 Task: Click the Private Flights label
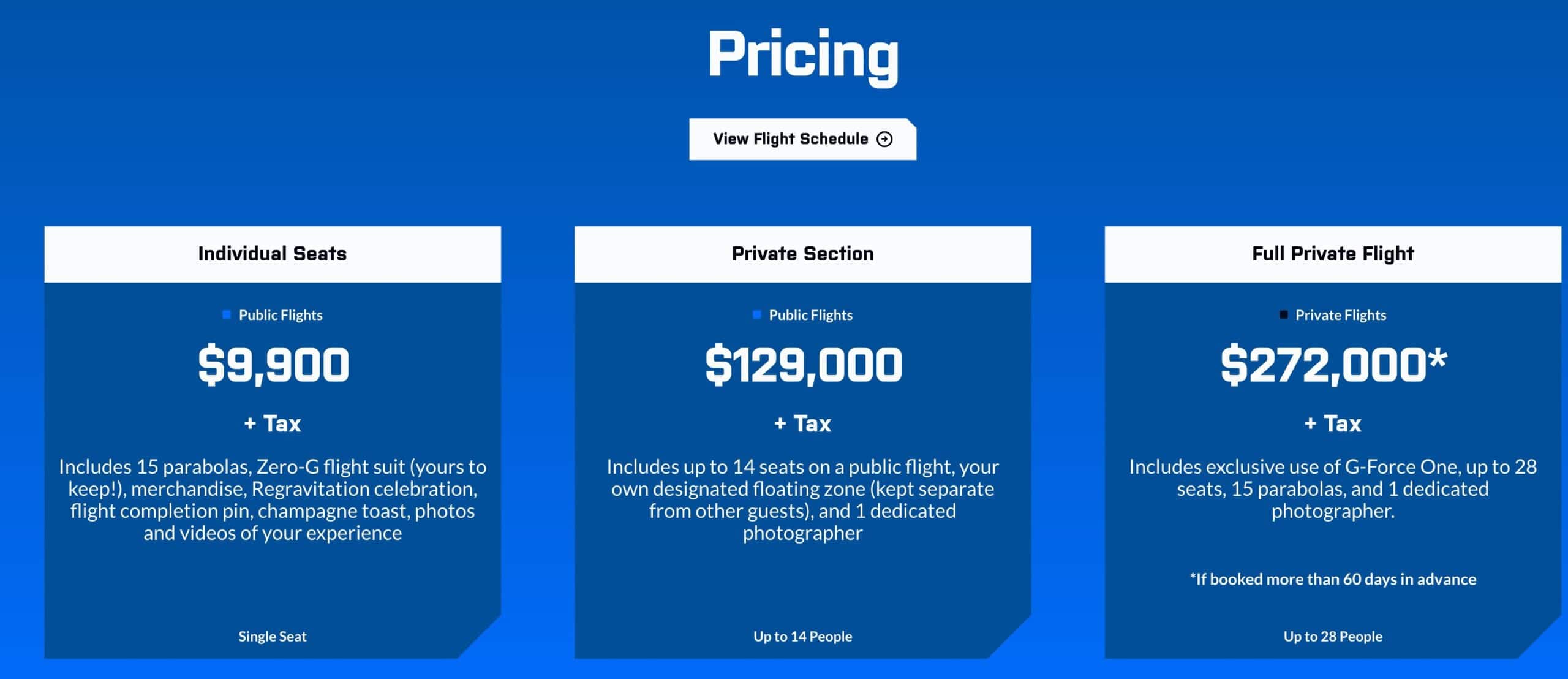click(1340, 315)
